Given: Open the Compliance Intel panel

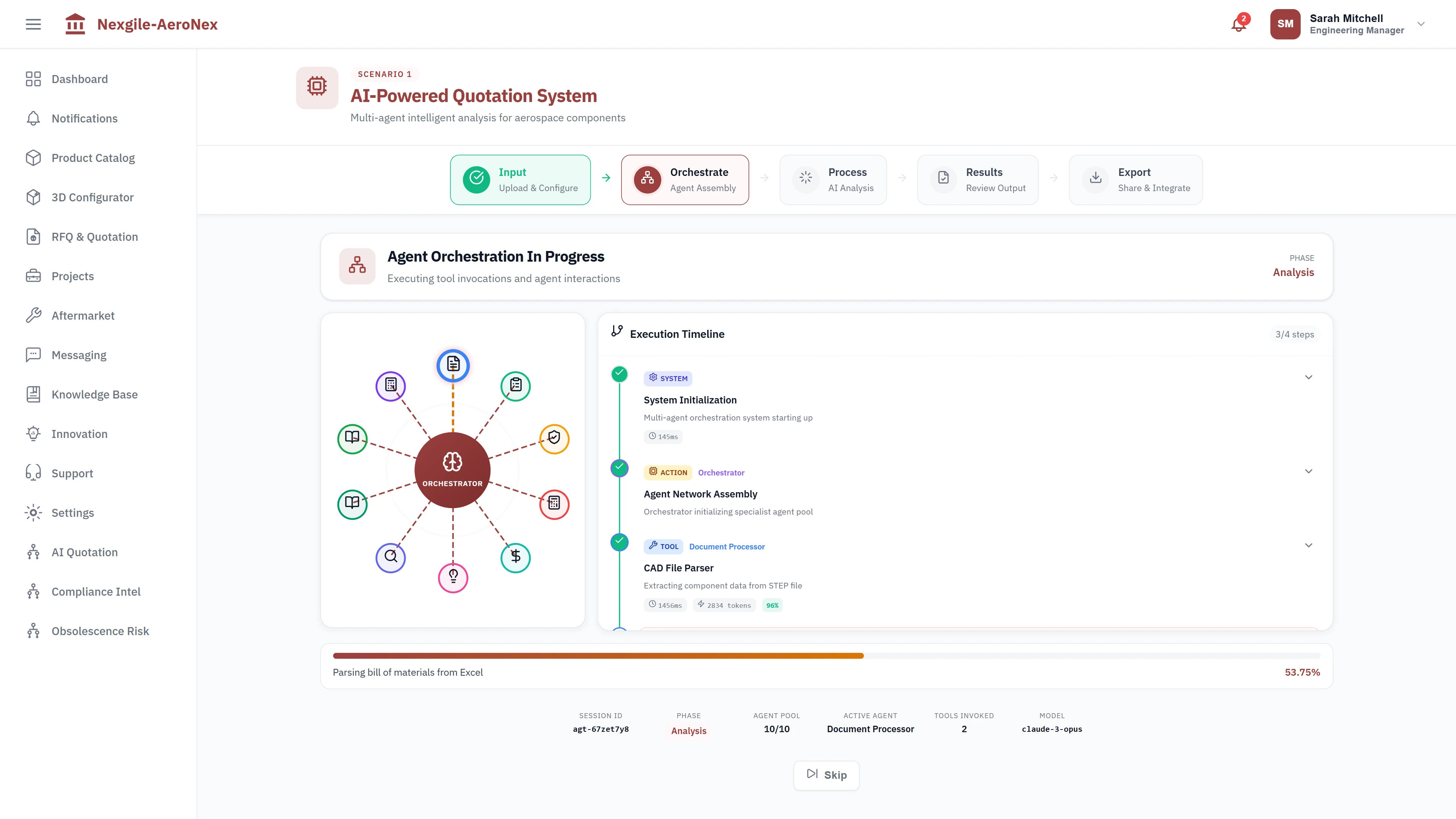Looking at the screenshot, I should tap(96, 591).
